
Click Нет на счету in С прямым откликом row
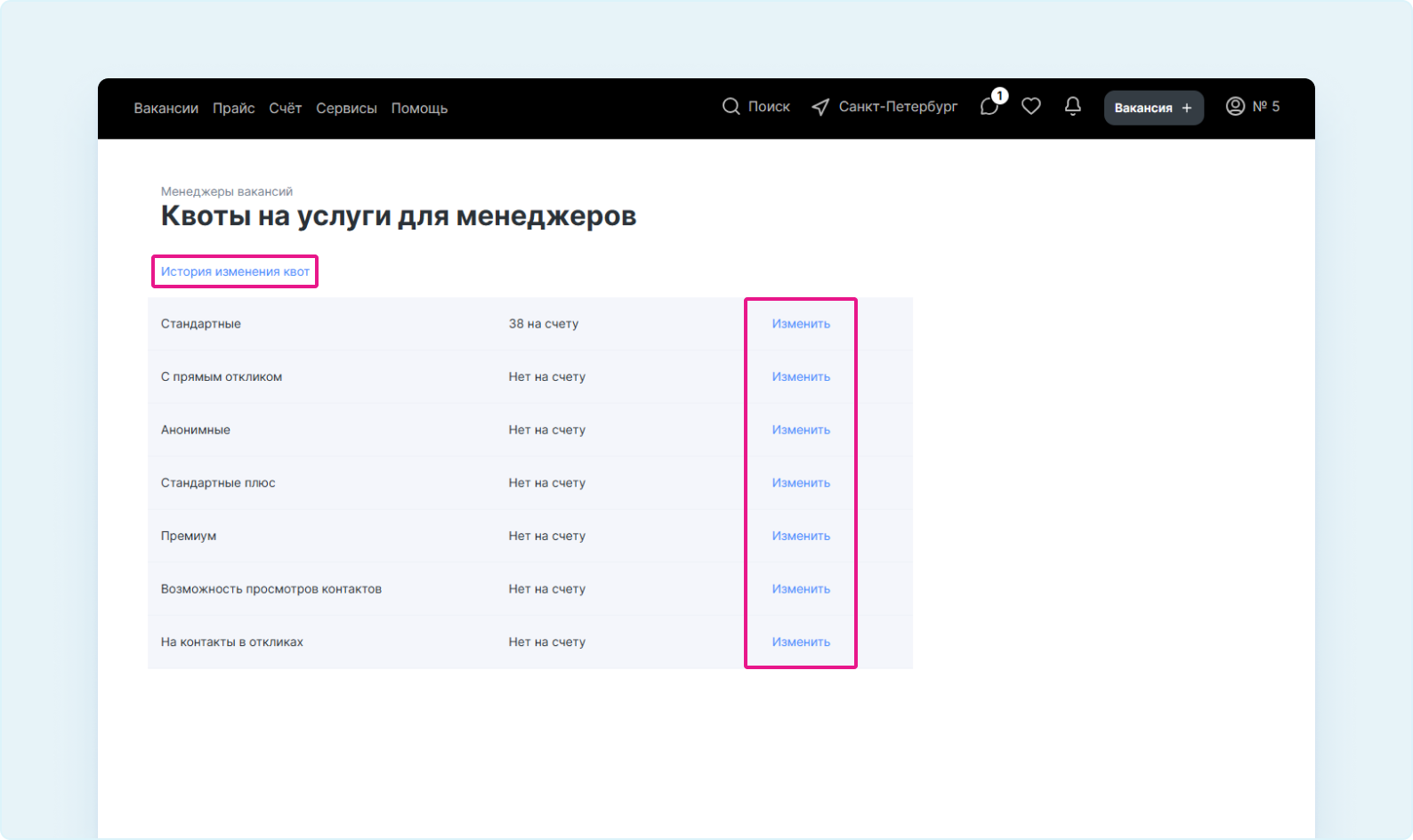click(x=547, y=376)
